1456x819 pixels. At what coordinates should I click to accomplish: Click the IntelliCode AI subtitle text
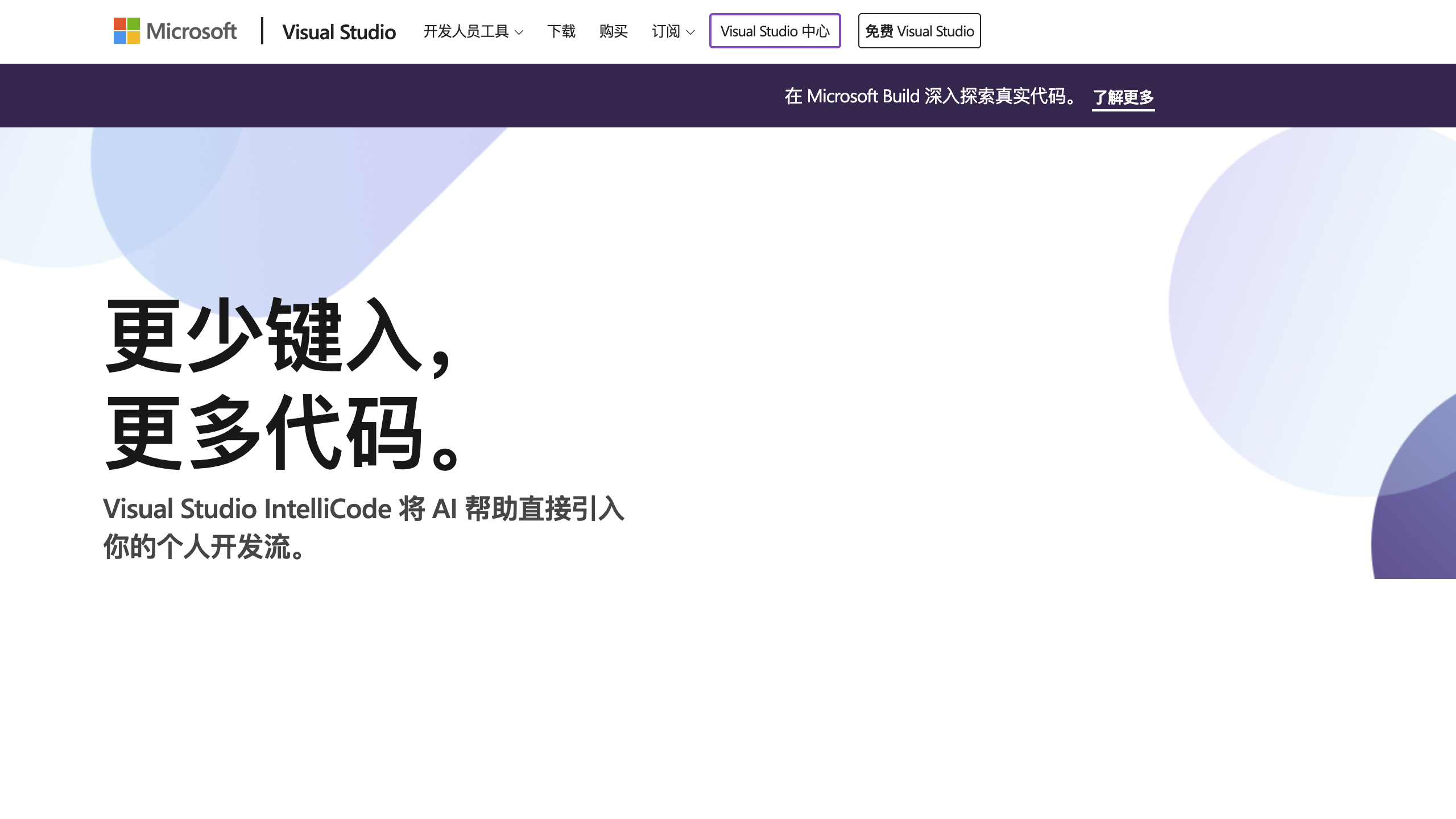[x=364, y=527]
